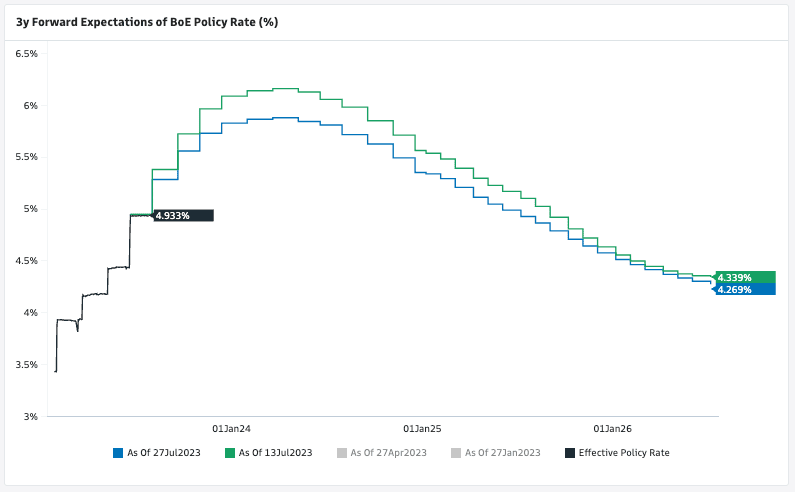795x492 pixels.
Task: Select the green 4.339% end value tag
Action: tap(745, 277)
